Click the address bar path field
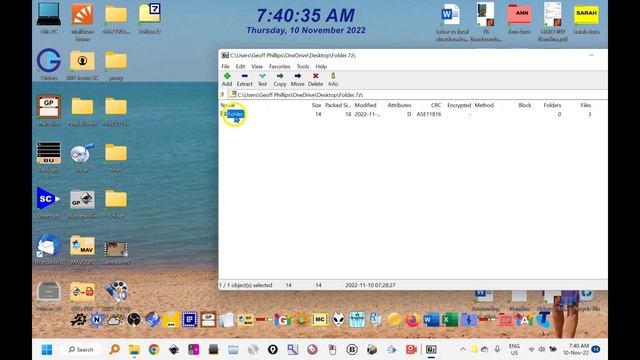Image resolution: width=640 pixels, height=360 pixels. pos(417,95)
